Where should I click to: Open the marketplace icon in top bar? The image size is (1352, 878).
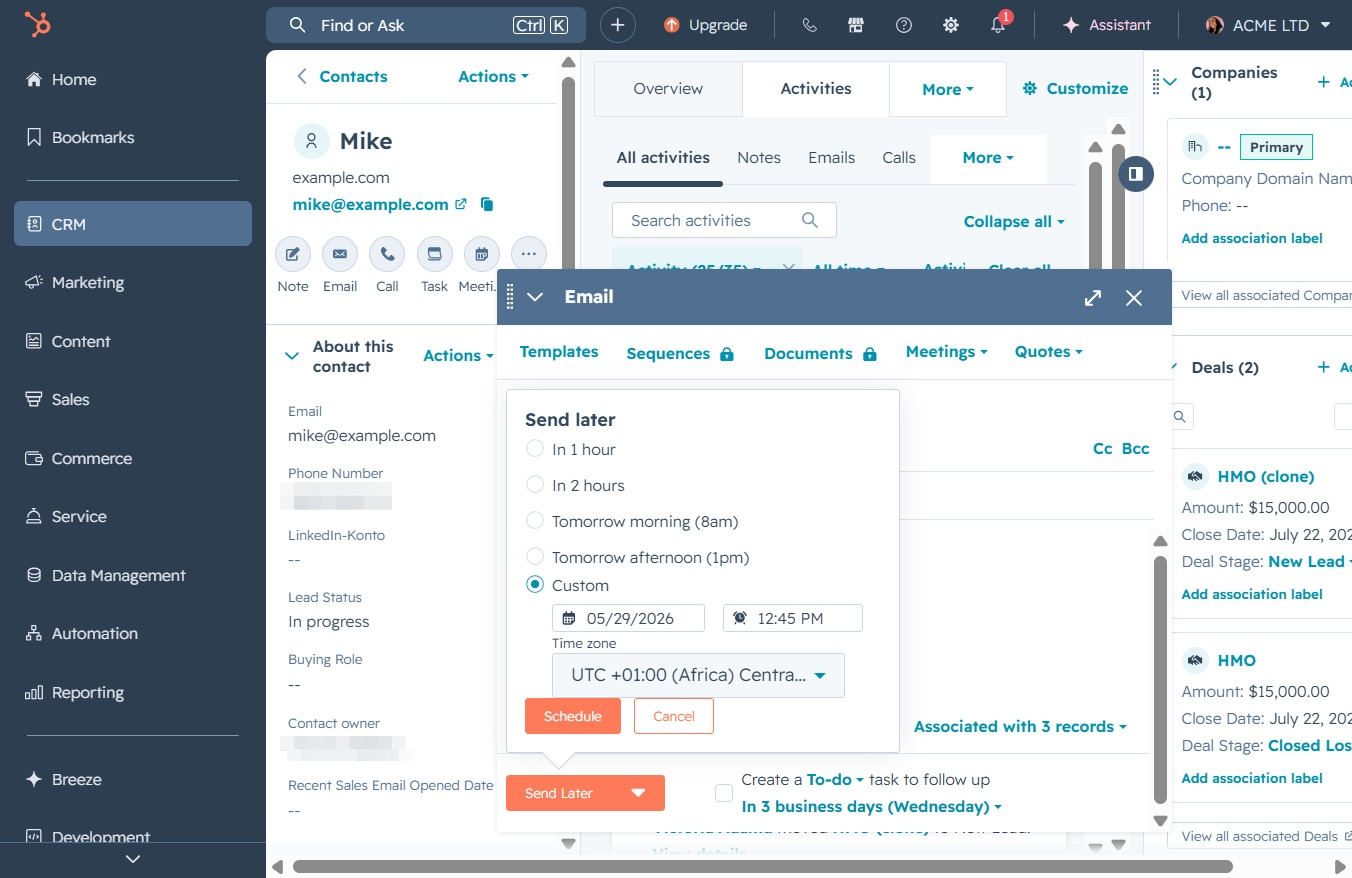[856, 25]
